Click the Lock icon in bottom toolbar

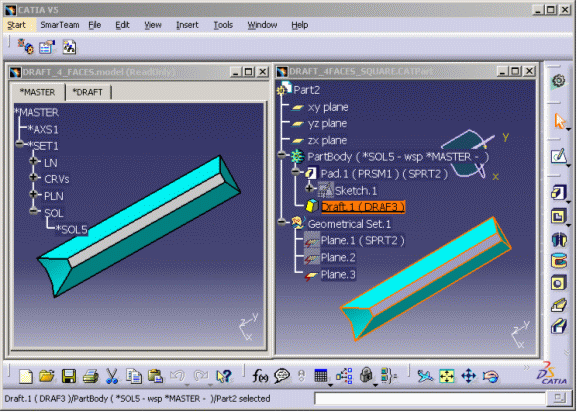click(366, 376)
